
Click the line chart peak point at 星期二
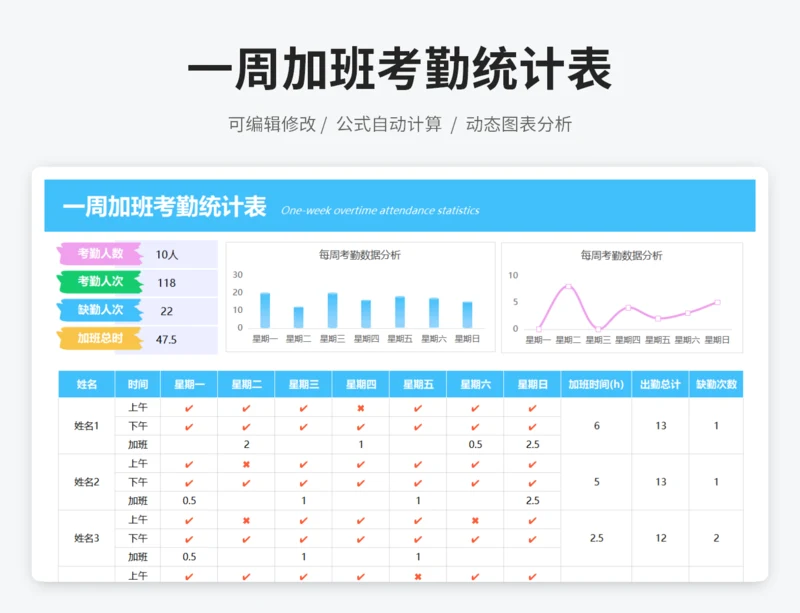click(568, 287)
